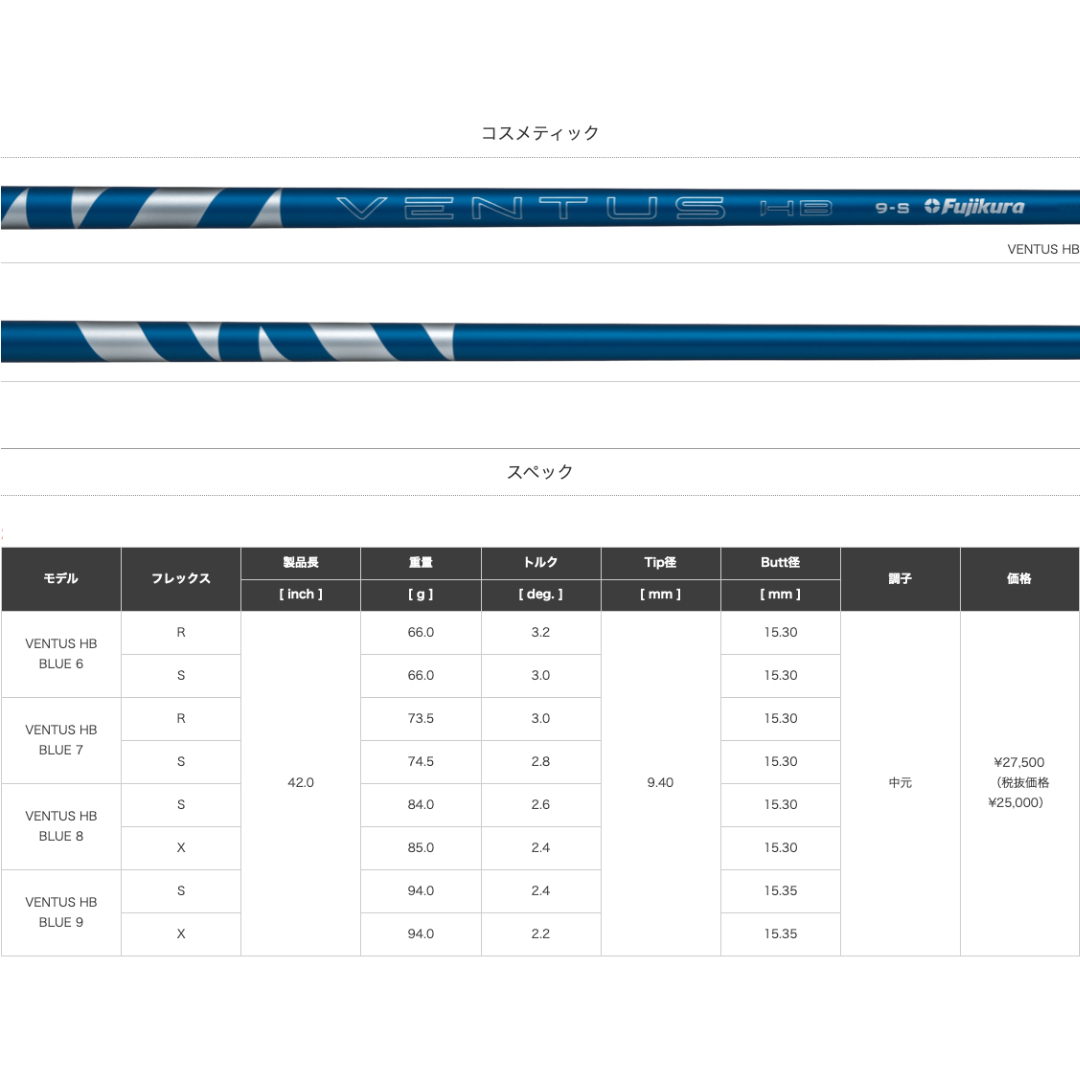Select the 9.40 tip diameter value
This screenshot has width=1080, height=1080.
coord(660,782)
